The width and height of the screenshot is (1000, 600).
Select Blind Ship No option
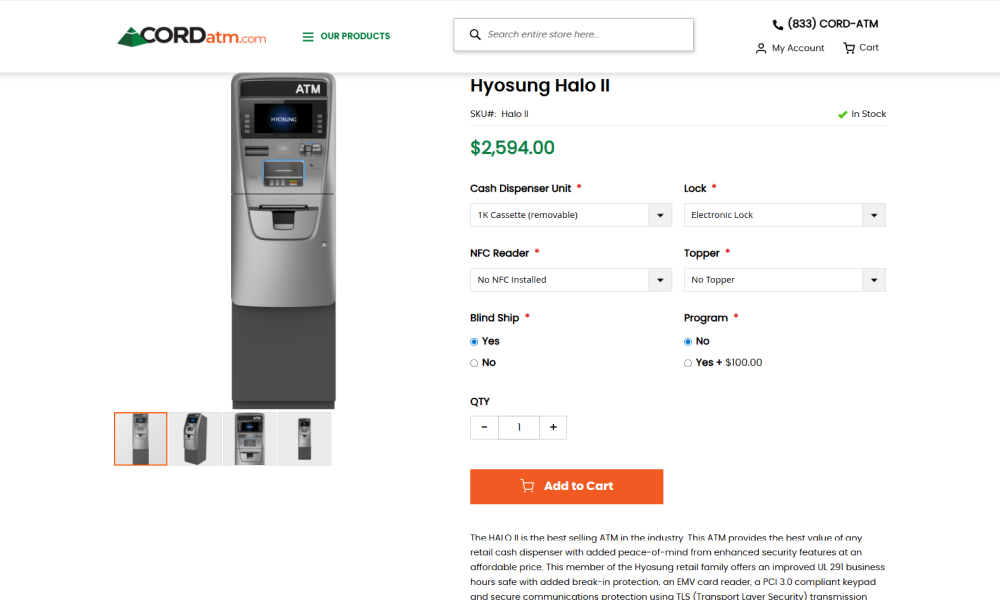point(475,363)
